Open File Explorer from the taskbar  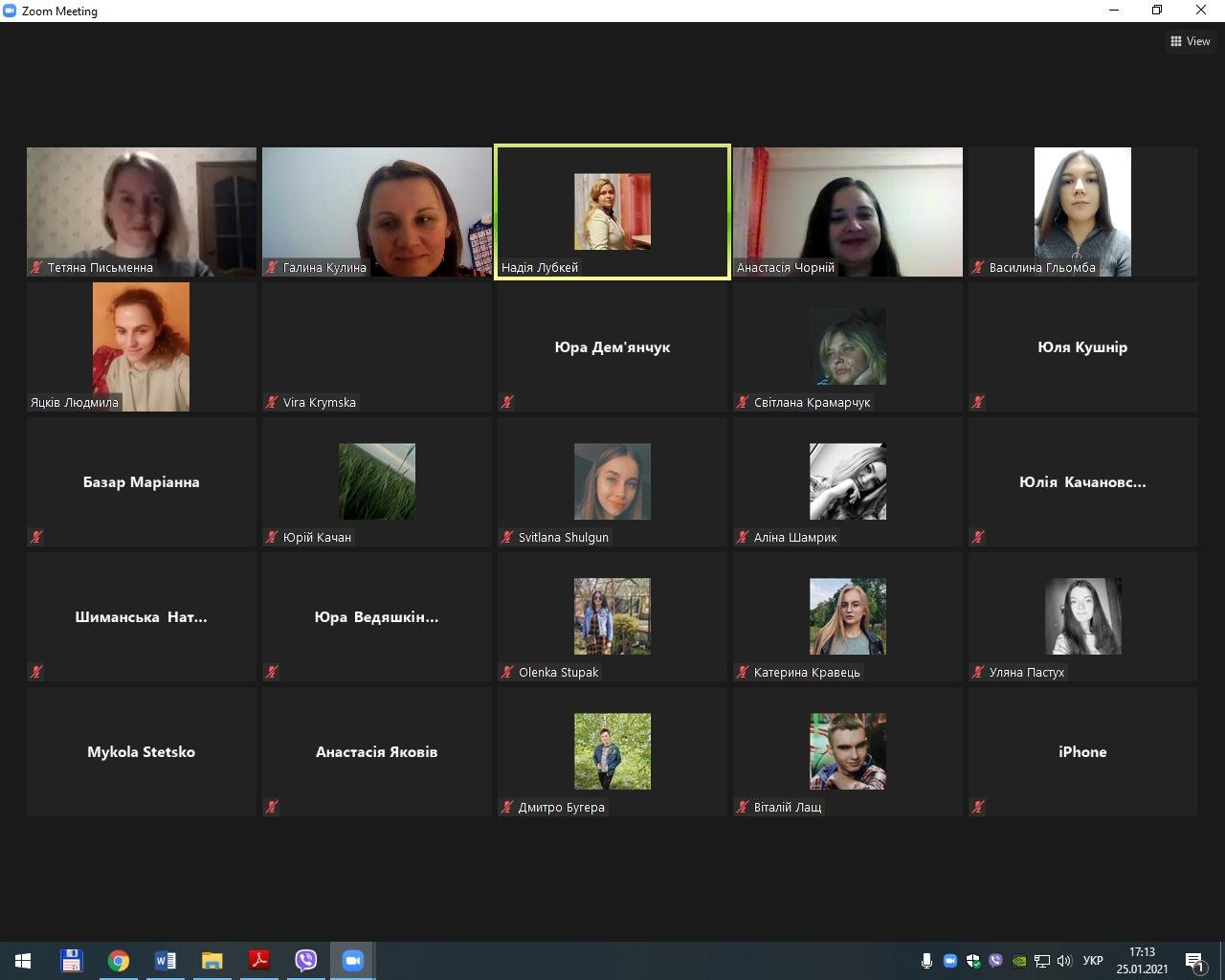tap(212, 960)
